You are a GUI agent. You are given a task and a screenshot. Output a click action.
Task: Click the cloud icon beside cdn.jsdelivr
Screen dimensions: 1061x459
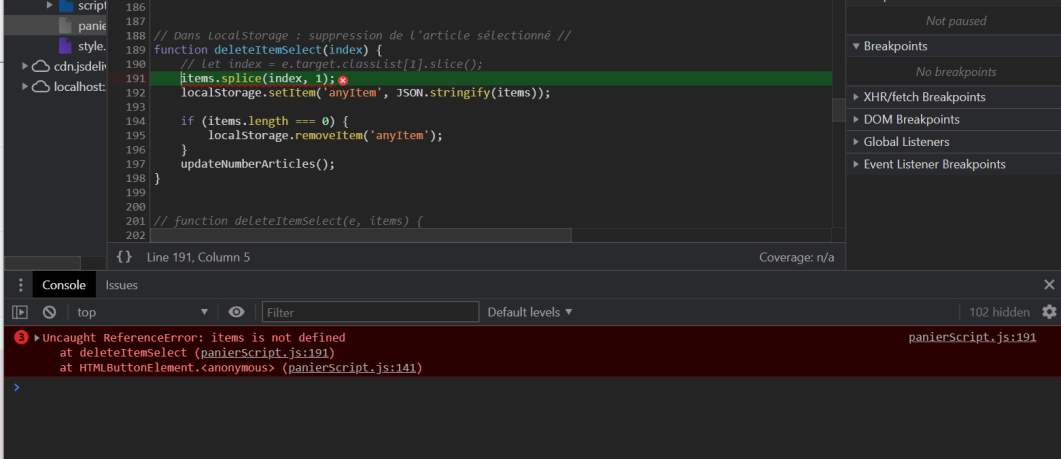coord(41,66)
